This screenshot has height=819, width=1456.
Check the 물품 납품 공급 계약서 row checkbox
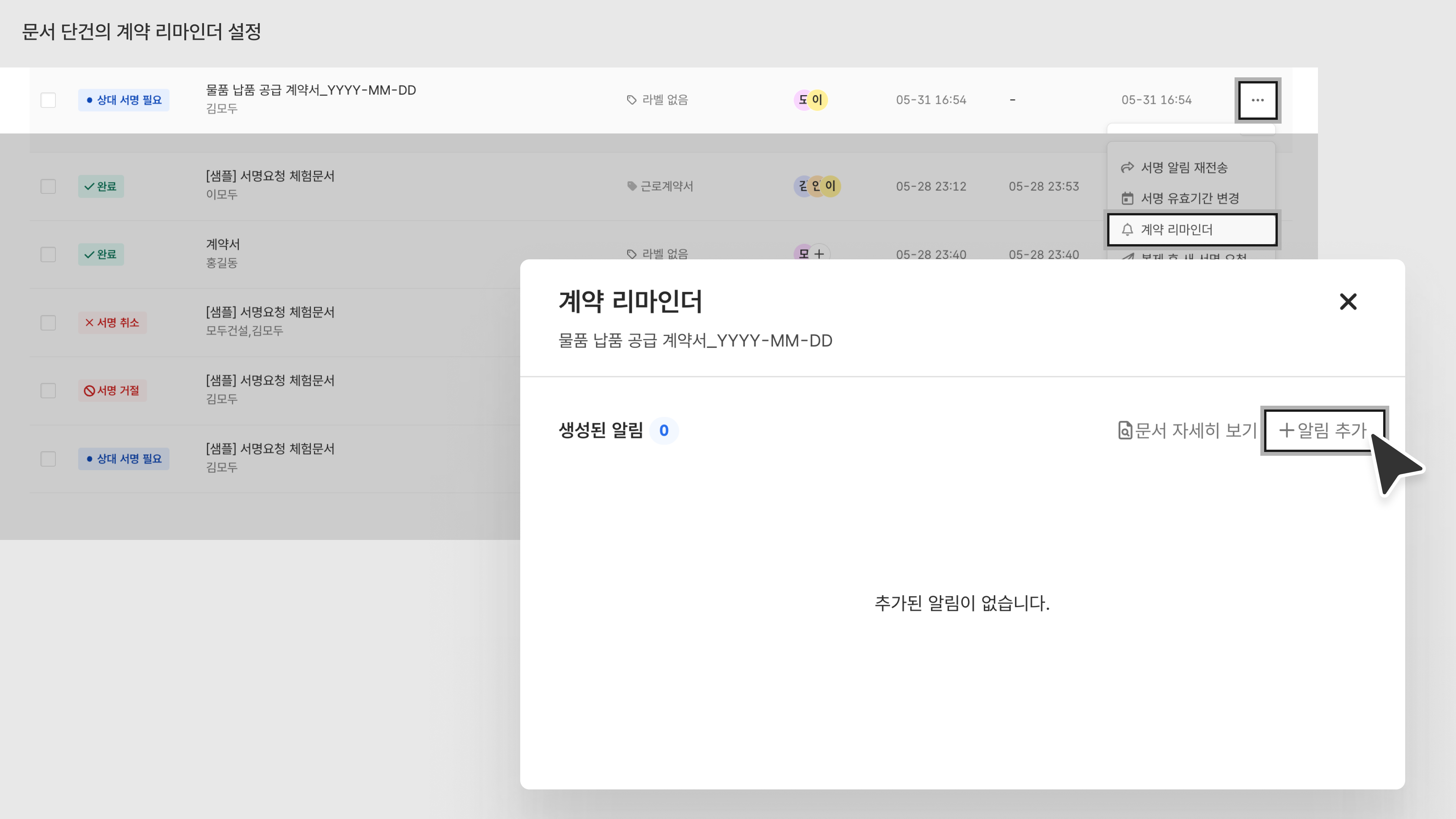[48, 100]
